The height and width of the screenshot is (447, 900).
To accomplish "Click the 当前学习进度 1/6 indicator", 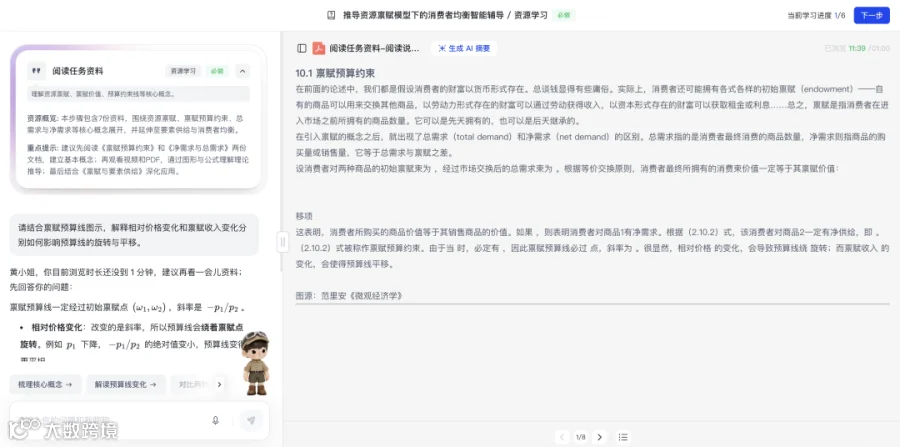I will pyautogui.click(x=816, y=15).
